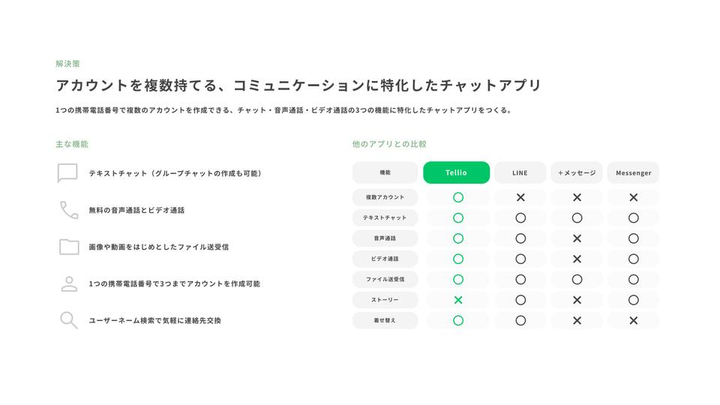The image size is (720, 405).
Task: Click the 複数アカウント row label
Action: [x=385, y=197]
